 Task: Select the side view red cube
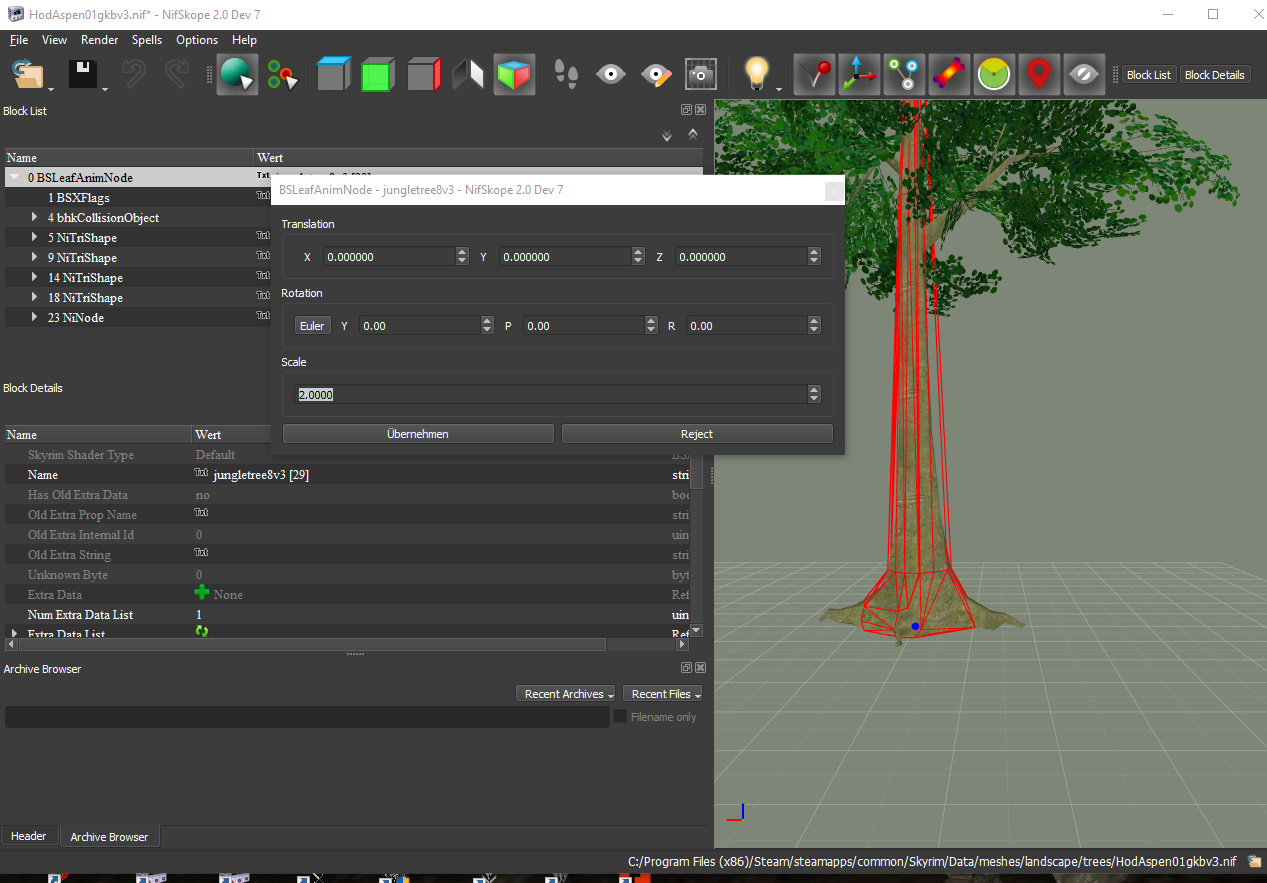pos(424,76)
